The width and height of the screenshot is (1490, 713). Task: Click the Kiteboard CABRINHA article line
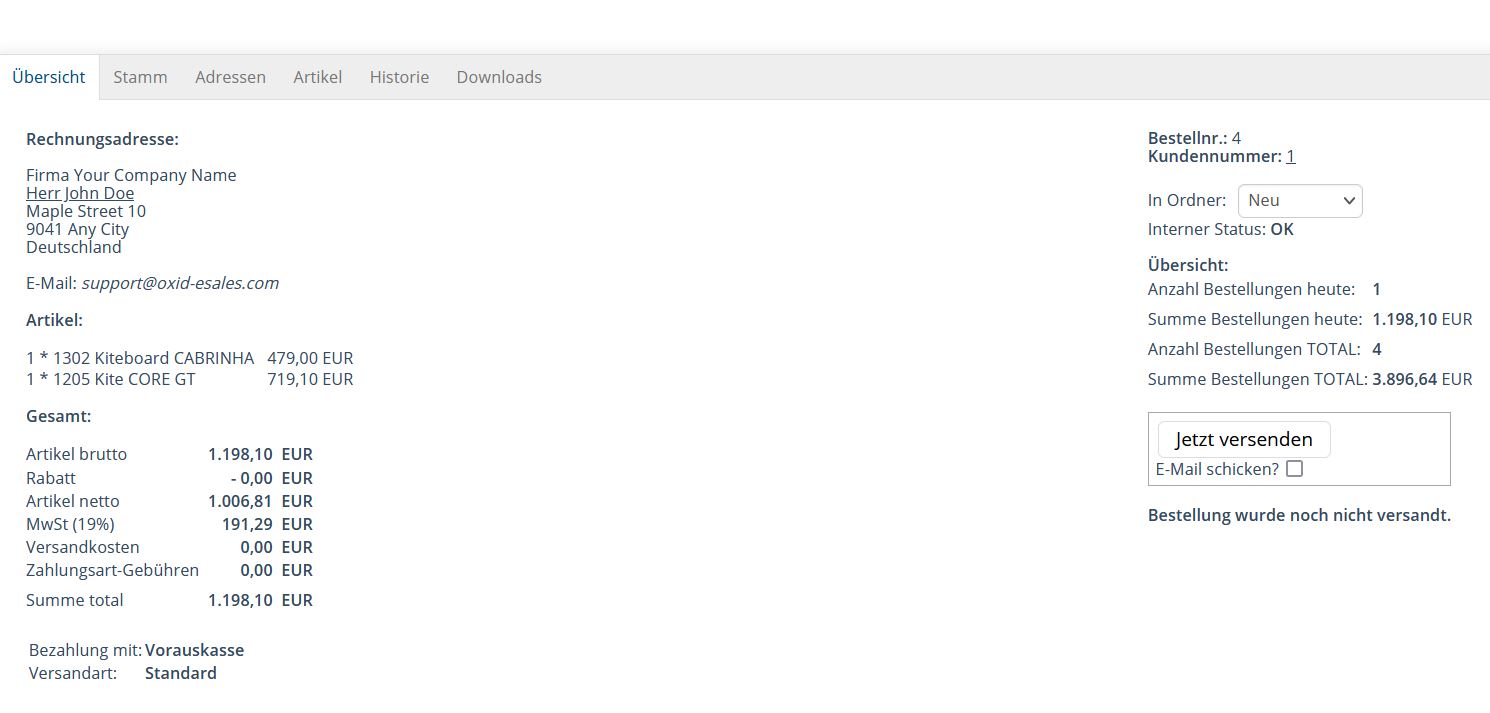pyautogui.click(x=140, y=358)
